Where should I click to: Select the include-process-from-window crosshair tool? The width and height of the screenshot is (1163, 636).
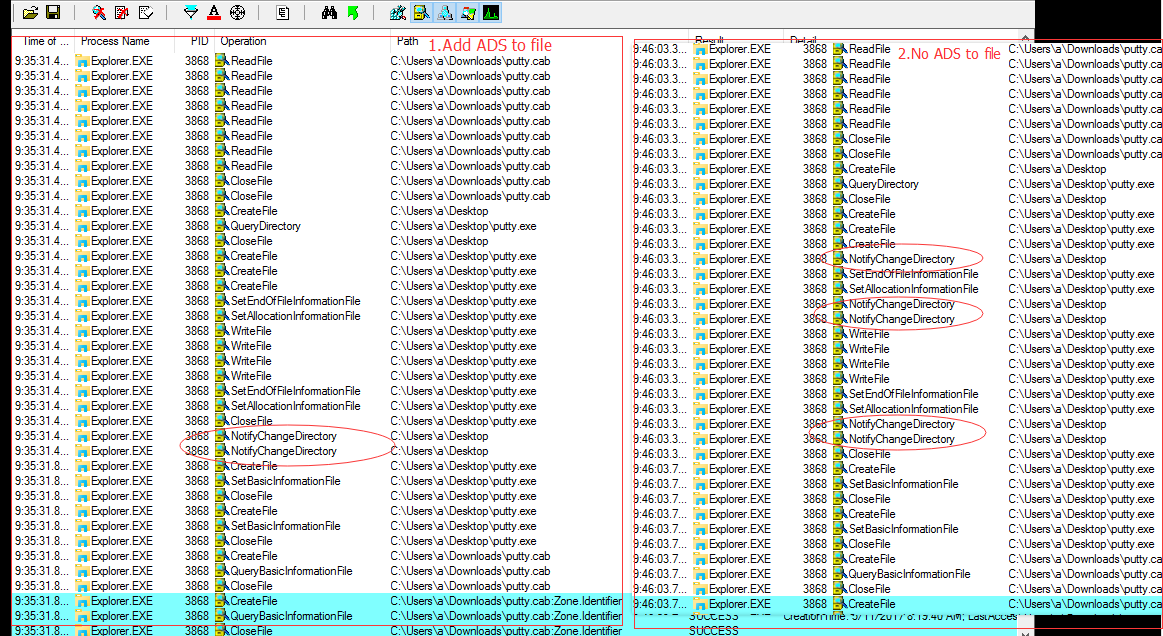coord(236,12)
